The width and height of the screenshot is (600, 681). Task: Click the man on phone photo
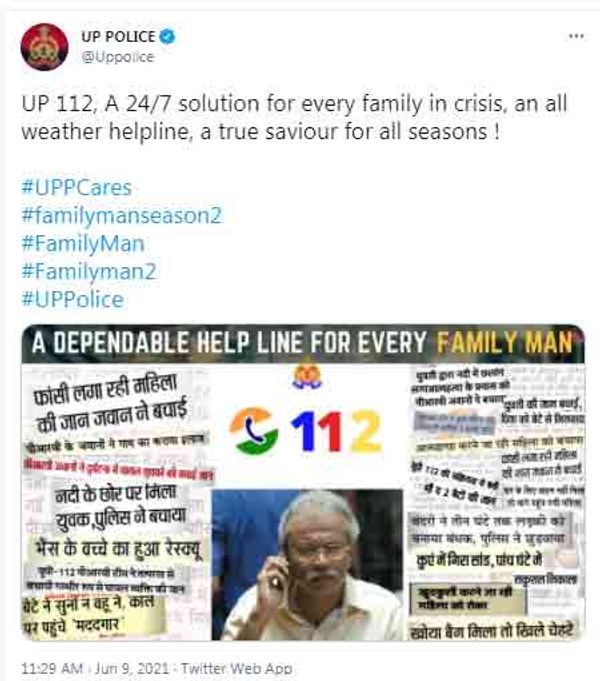[307, 564]
